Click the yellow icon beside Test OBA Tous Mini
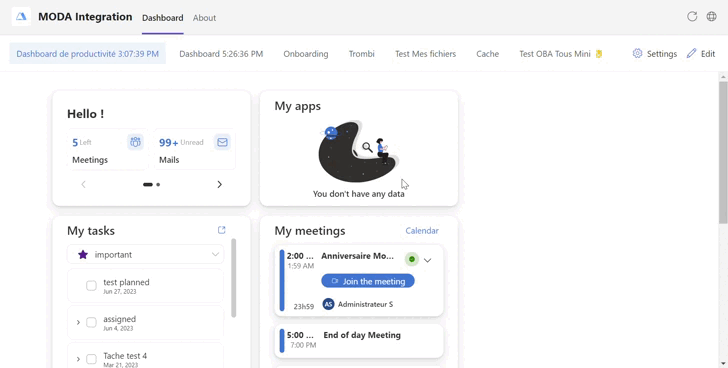The height and width of the screenshot is (368, 728). point(599,54)
